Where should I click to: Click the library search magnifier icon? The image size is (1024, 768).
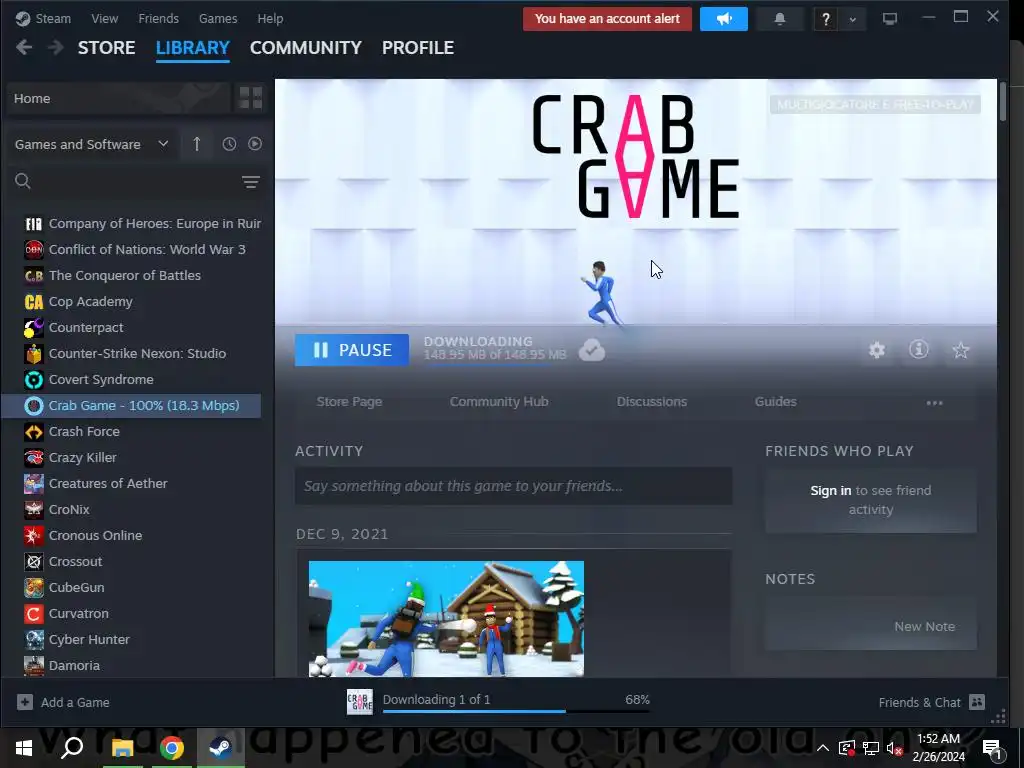(x=23, y=181)
